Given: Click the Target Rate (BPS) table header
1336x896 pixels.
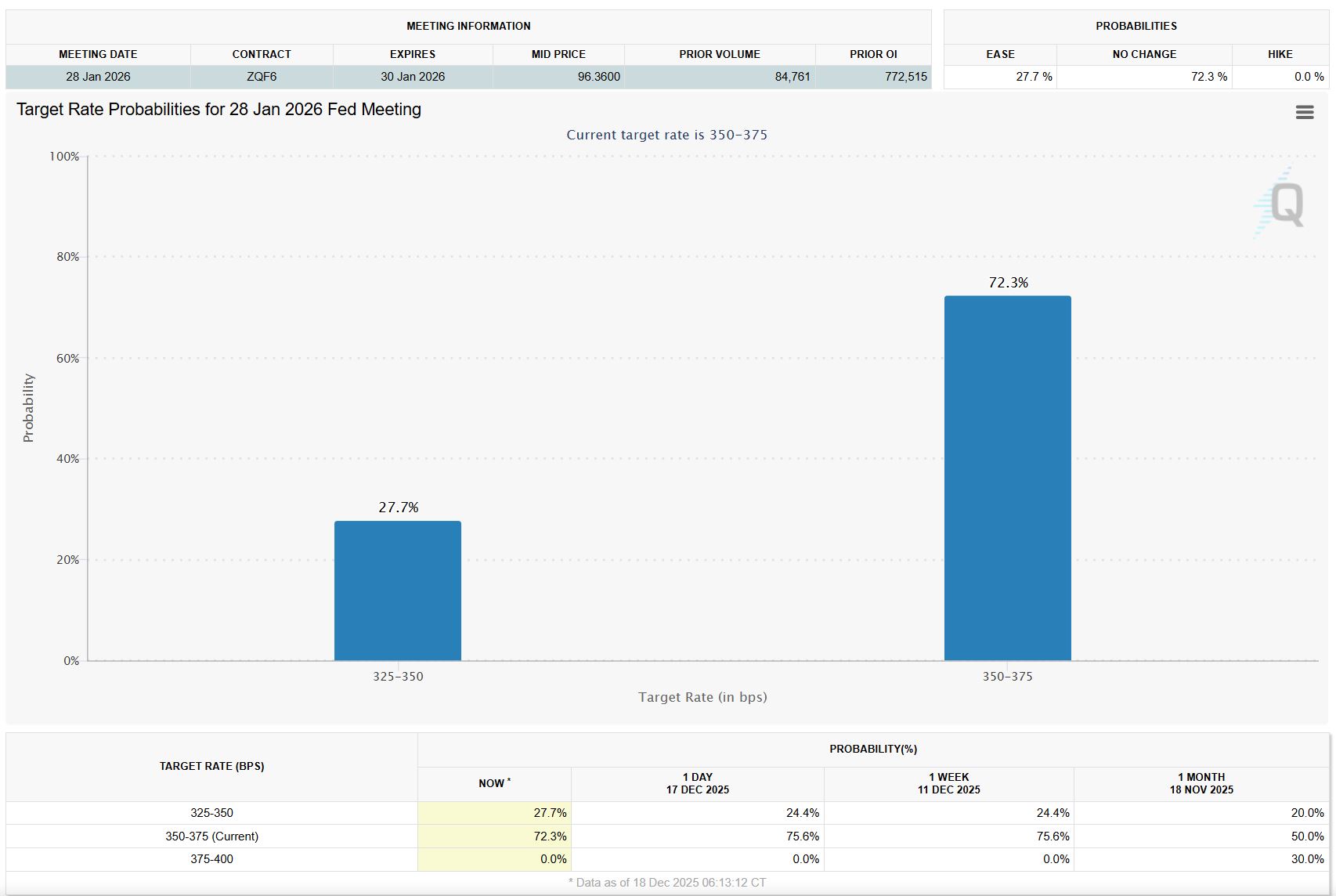Looking at the screenshot, I should point(211,766).
